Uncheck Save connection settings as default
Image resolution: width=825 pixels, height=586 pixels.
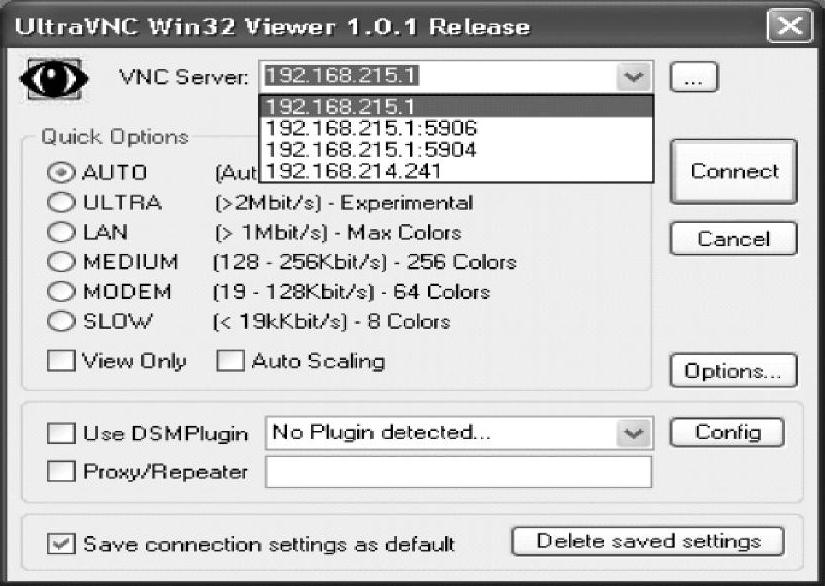61,544
